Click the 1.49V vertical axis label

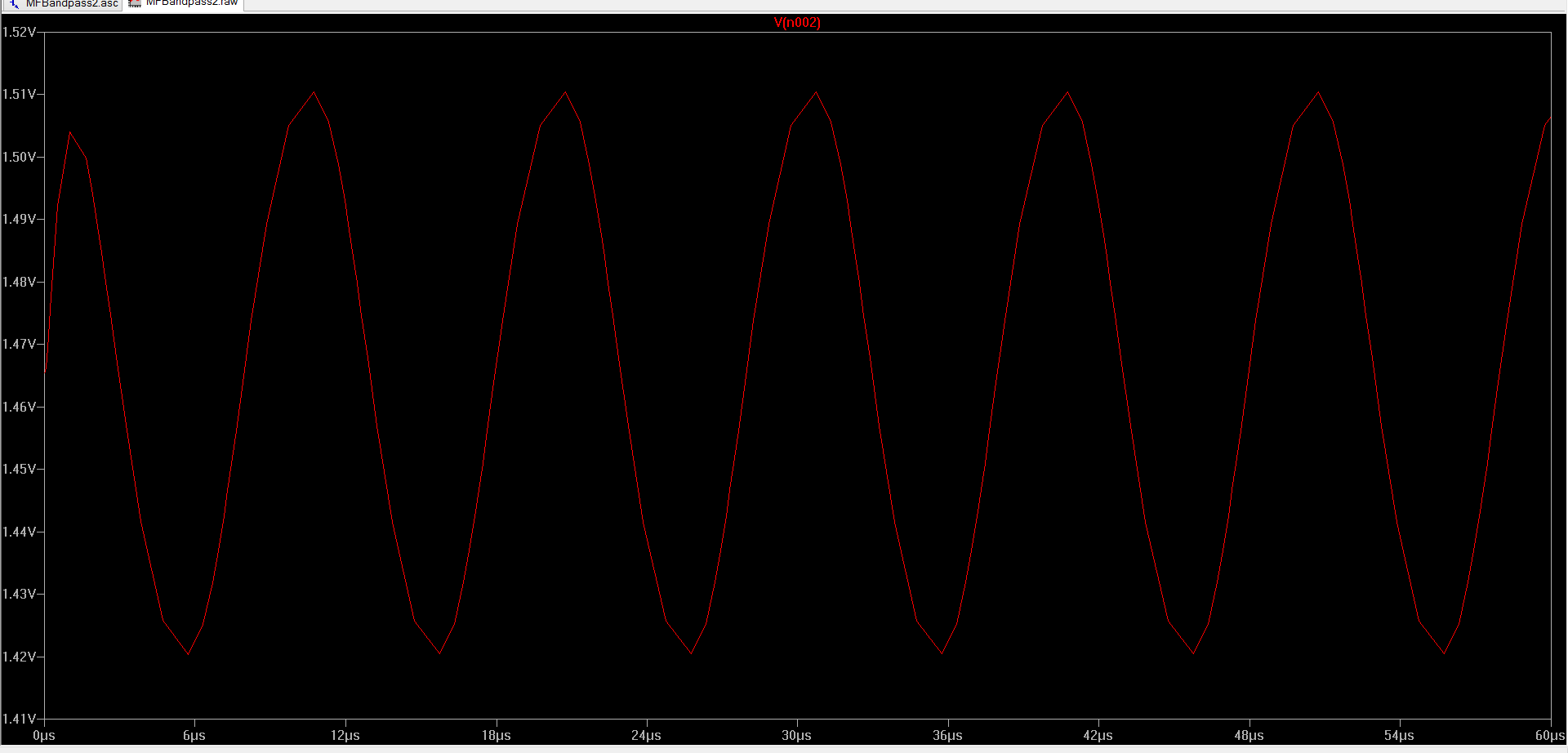tap(20, 219)
